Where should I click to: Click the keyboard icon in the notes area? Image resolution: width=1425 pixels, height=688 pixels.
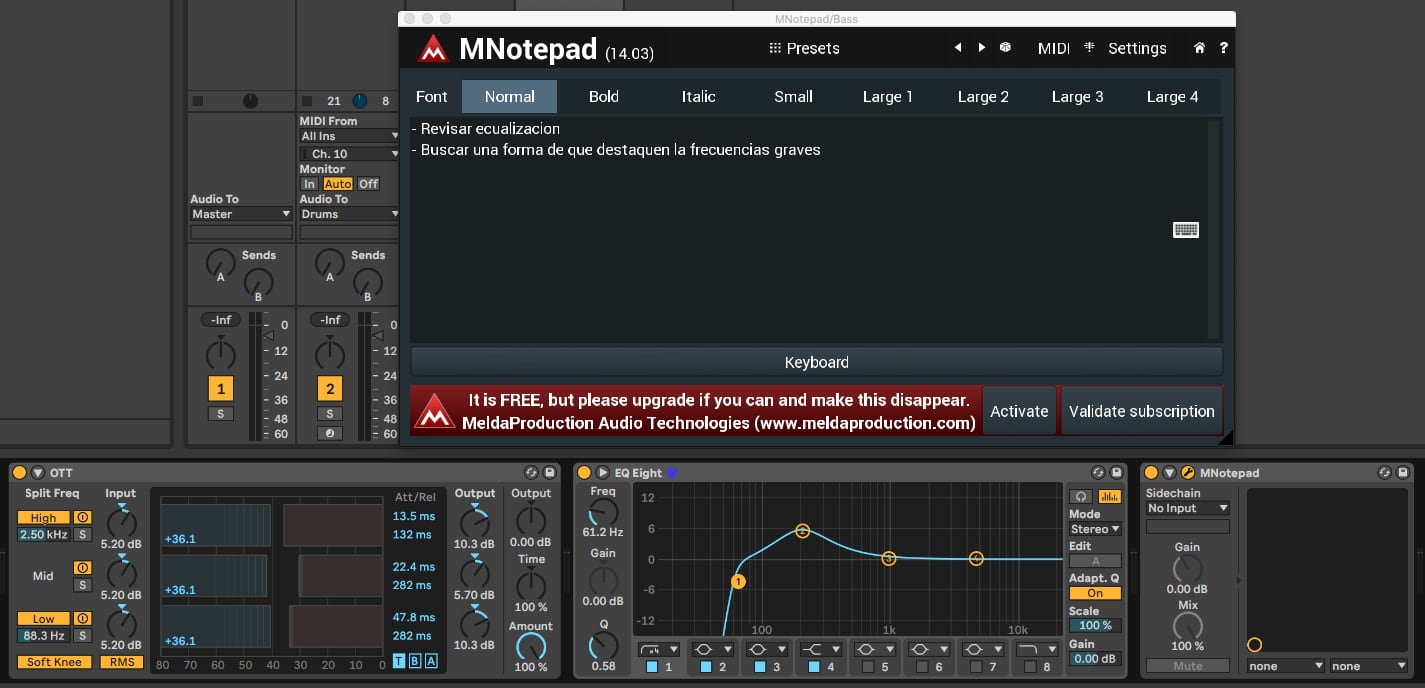(1185, 230)
